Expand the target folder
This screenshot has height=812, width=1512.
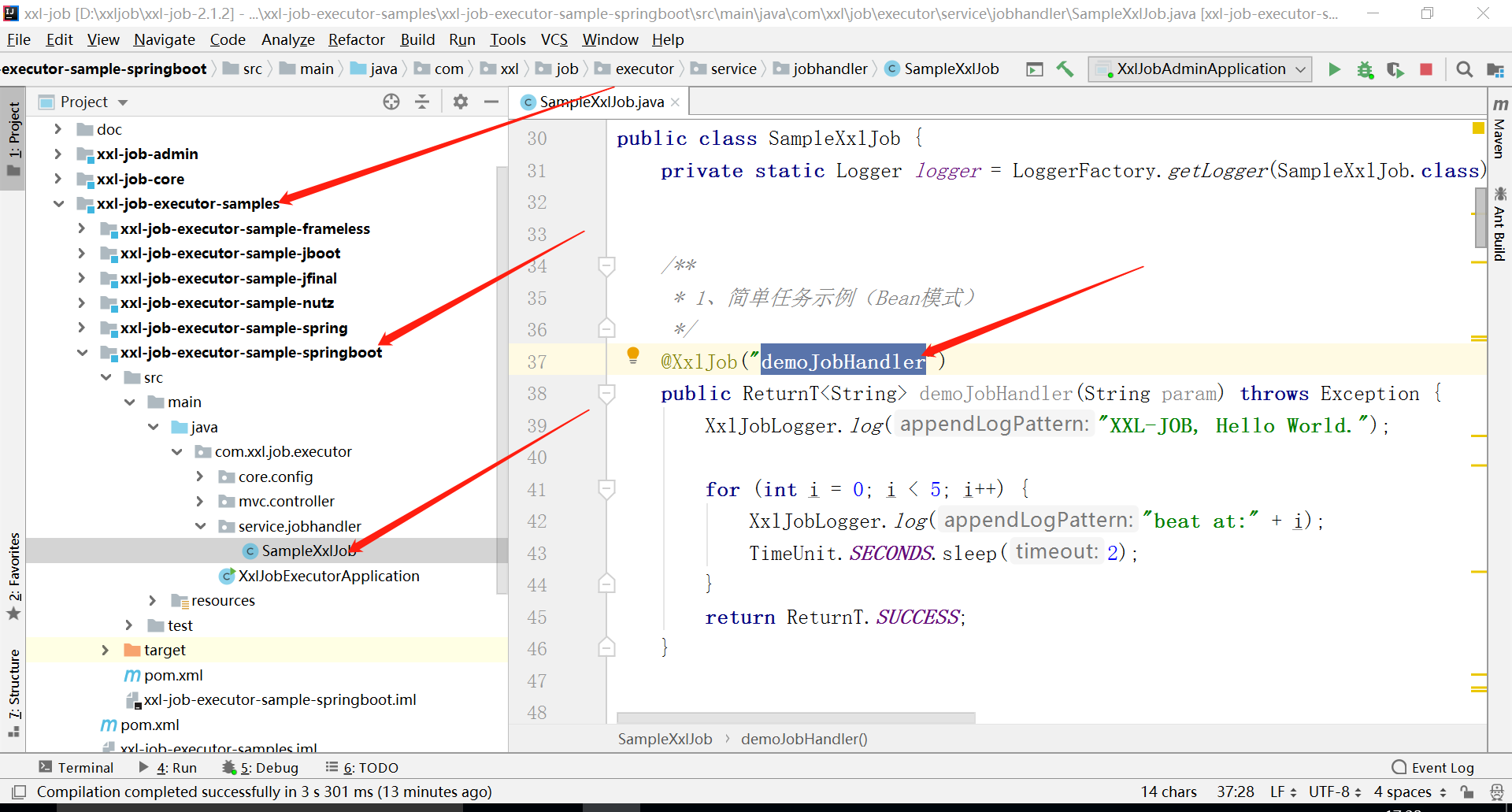(x=105, y=650)
